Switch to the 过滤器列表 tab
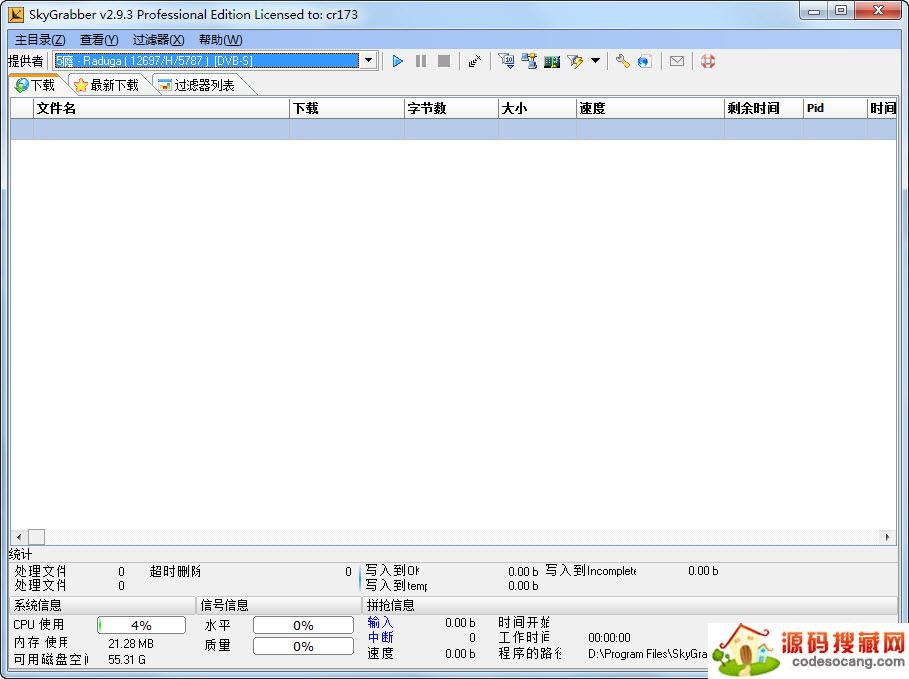This screenshot has height=679, width=909. click(197, 85)
